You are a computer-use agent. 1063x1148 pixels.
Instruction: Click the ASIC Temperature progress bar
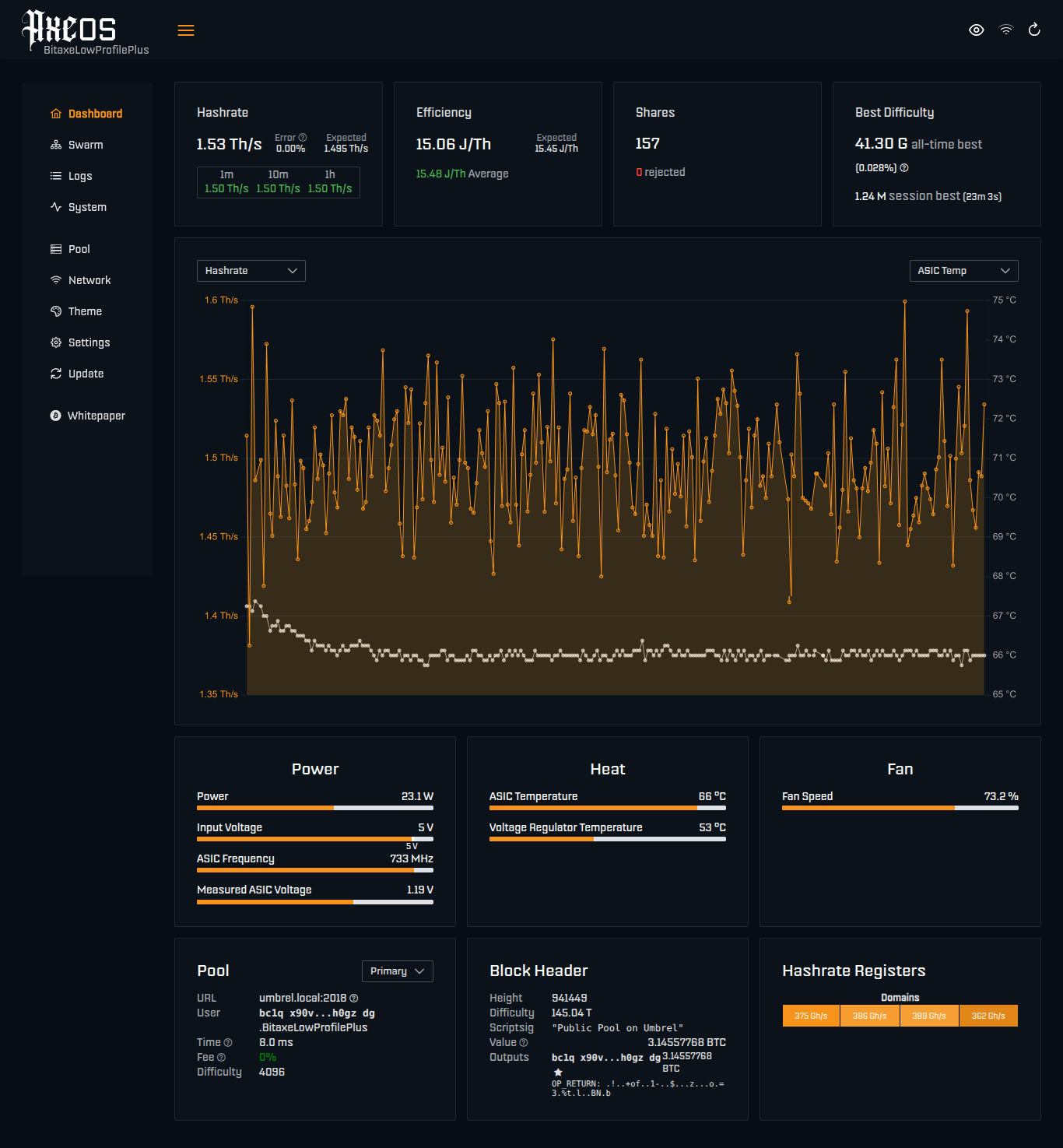click(608, 808)
